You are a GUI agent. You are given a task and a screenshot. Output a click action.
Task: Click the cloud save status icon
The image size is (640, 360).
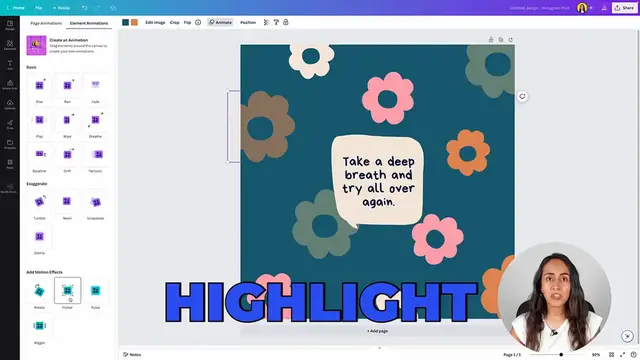tap(113, 8)
